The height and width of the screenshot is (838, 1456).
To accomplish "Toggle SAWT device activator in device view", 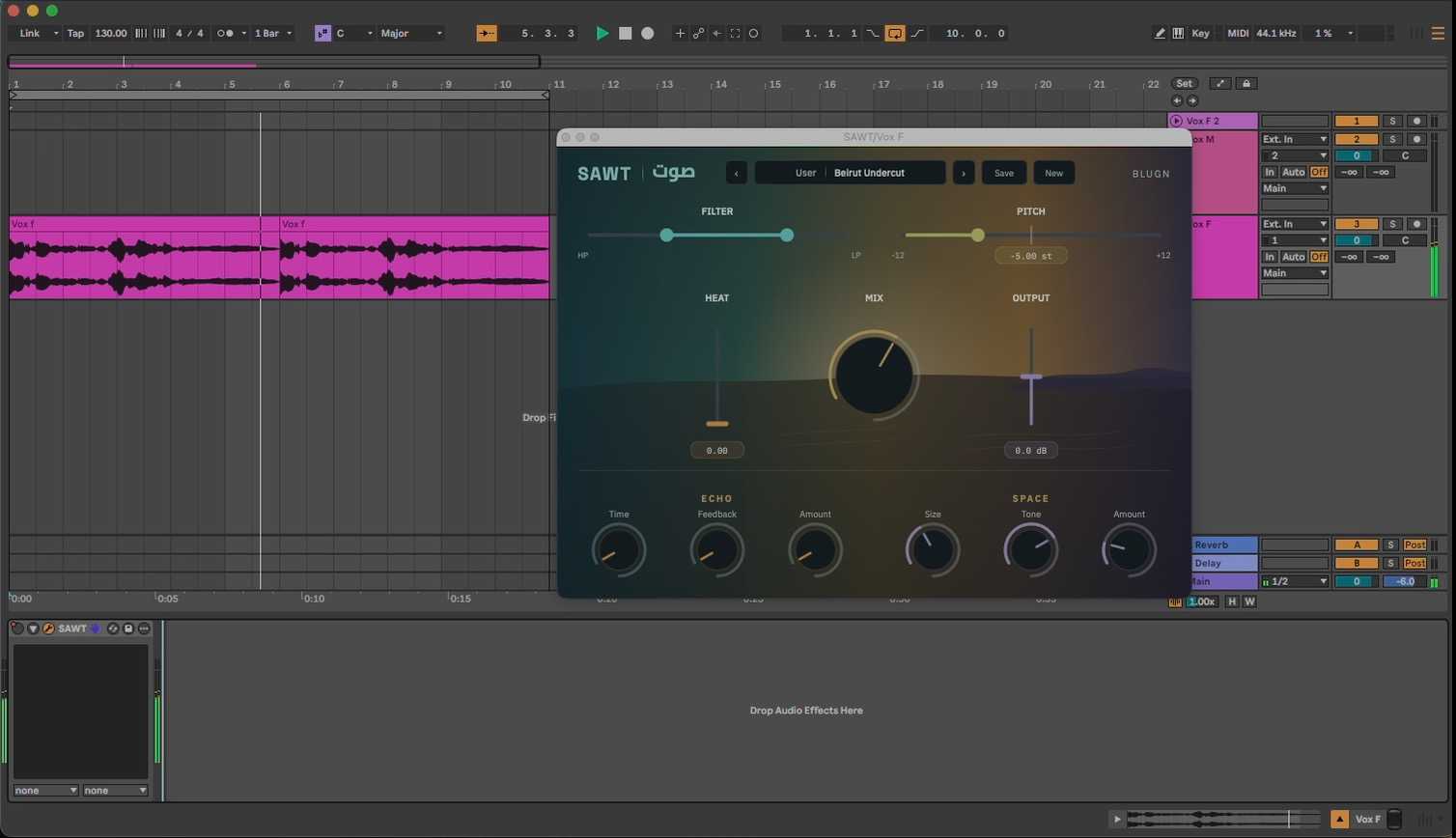I will tap(17, 628).
